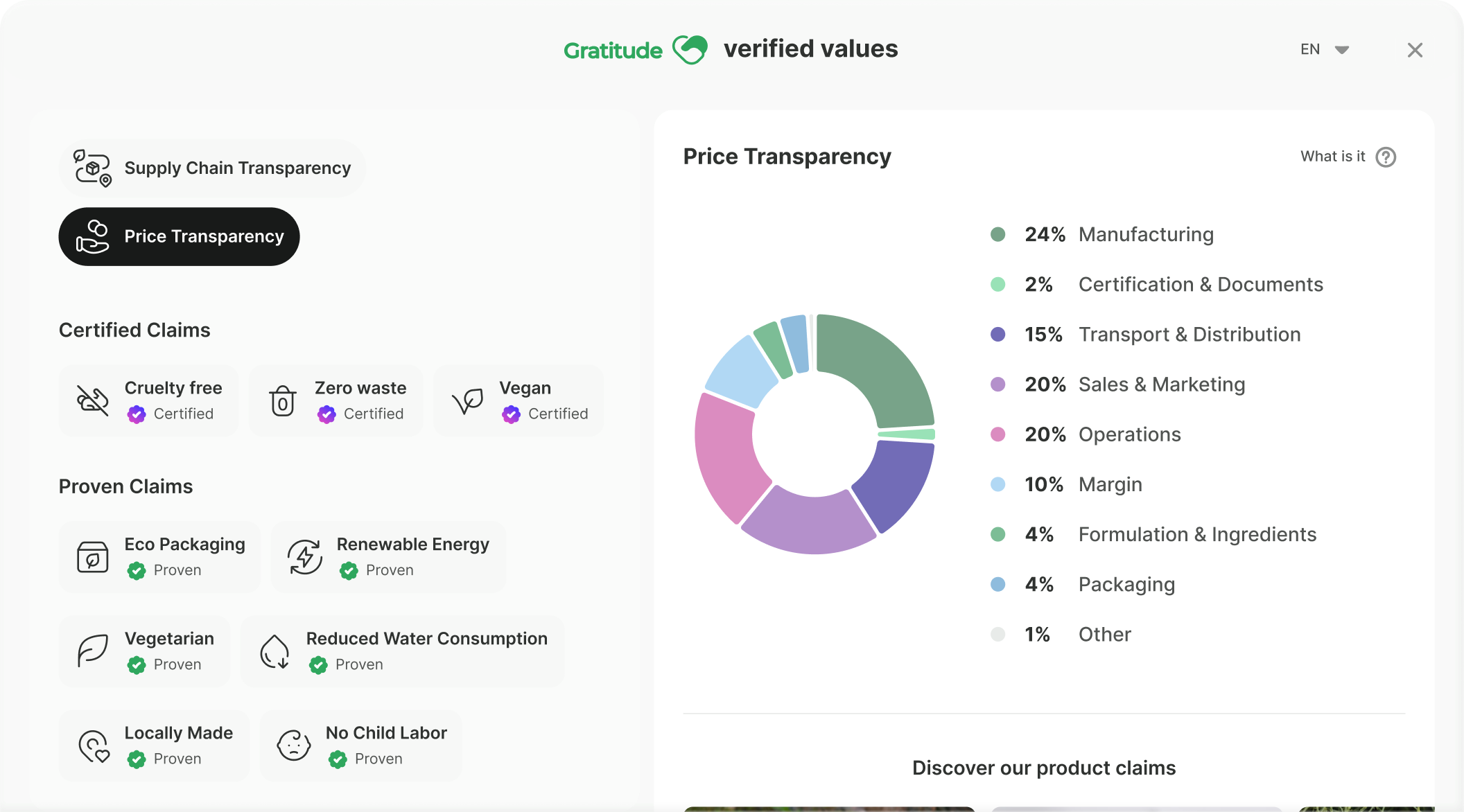Click the Gratitude heart logo
The width and height of the screenshot is (1464, 812).
tap(690, 50)
